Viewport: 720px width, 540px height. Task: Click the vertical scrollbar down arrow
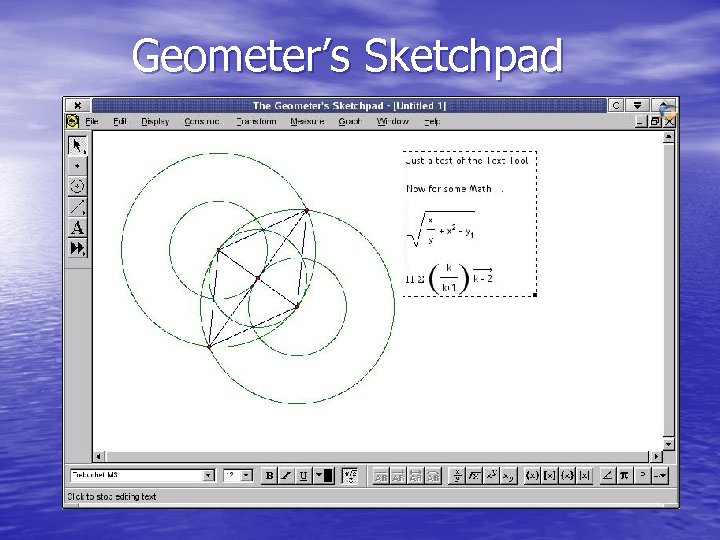coord(669,444)
